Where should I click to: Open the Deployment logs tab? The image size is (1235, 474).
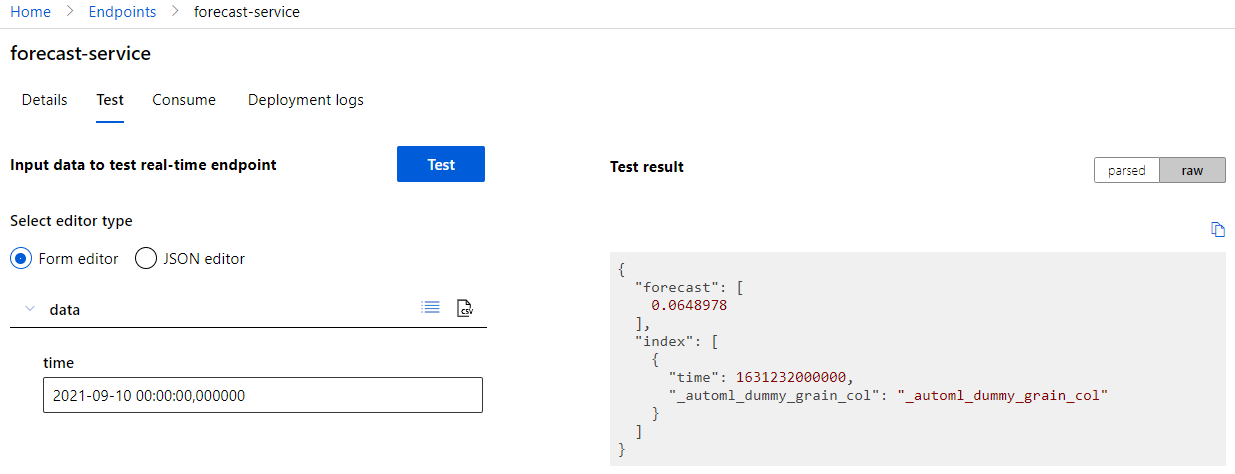(x=306, y=100)
